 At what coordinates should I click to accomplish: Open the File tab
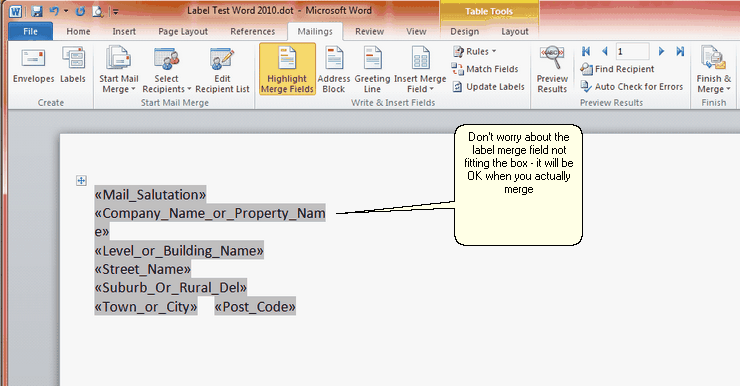(30, 31)
